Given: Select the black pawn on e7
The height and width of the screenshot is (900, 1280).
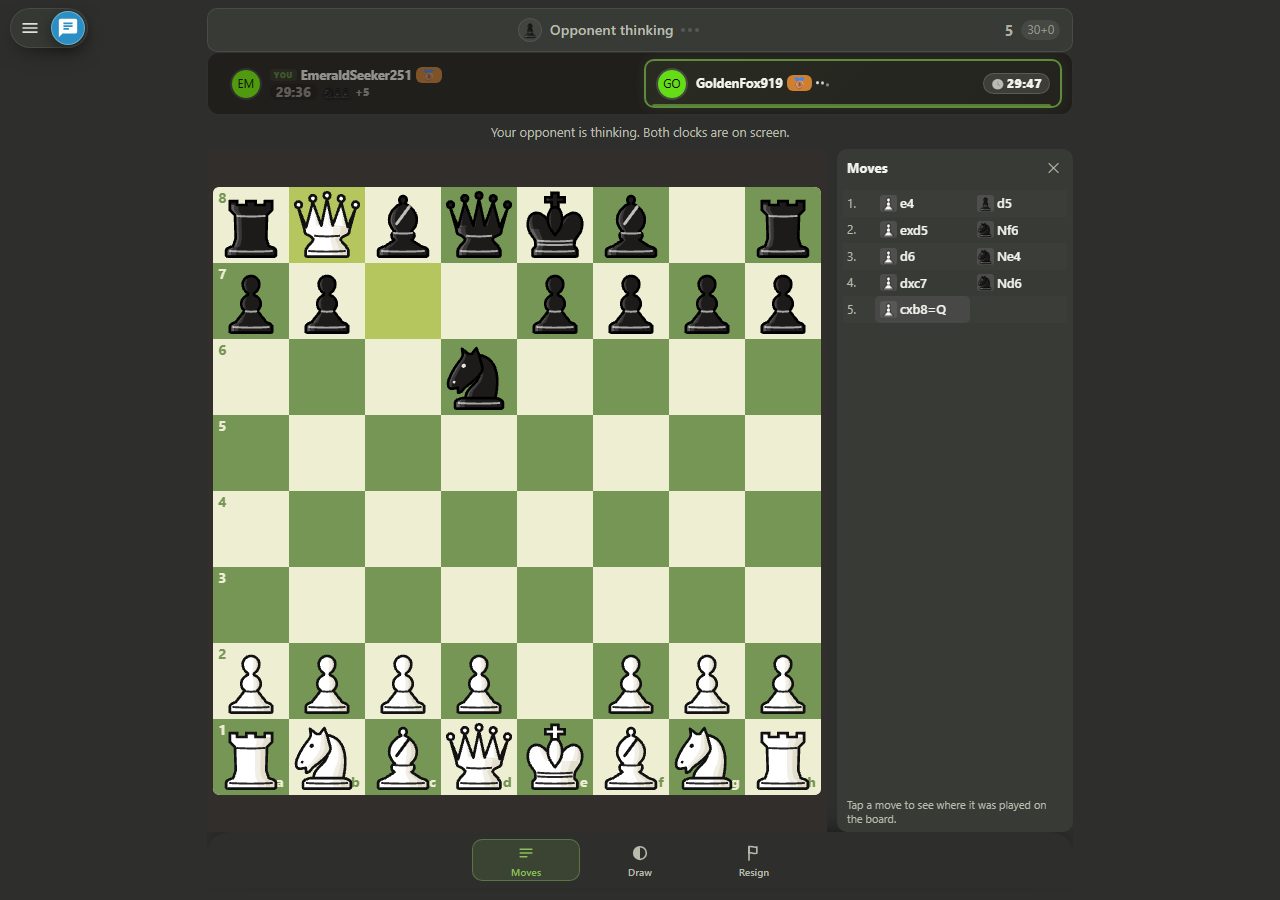Looking at the screenshot, I should tap(555, 301).
